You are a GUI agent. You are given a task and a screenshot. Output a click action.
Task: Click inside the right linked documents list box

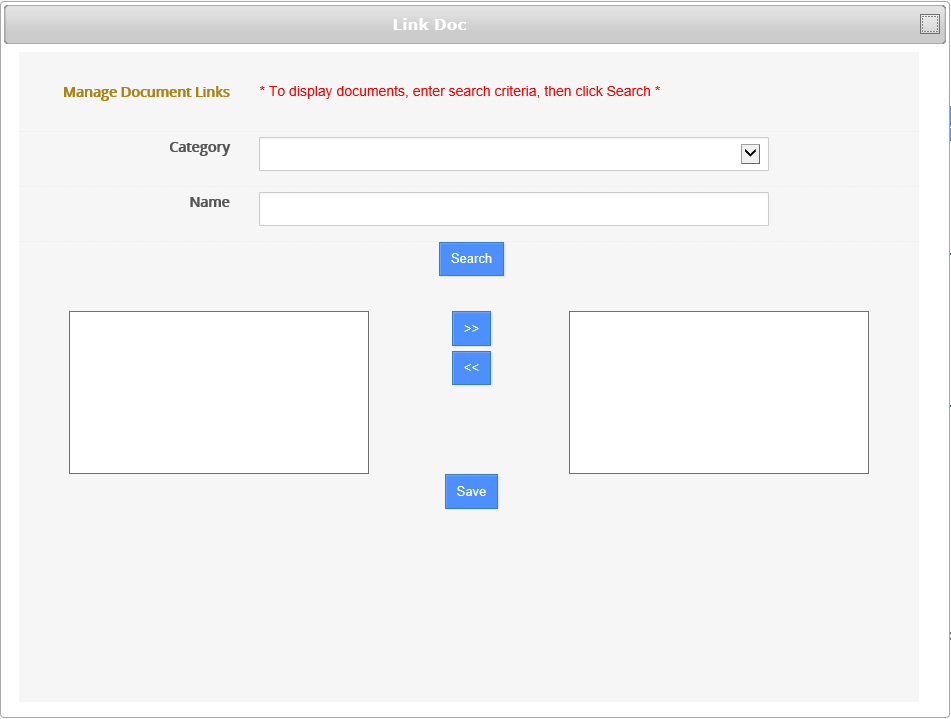(718, 392)
